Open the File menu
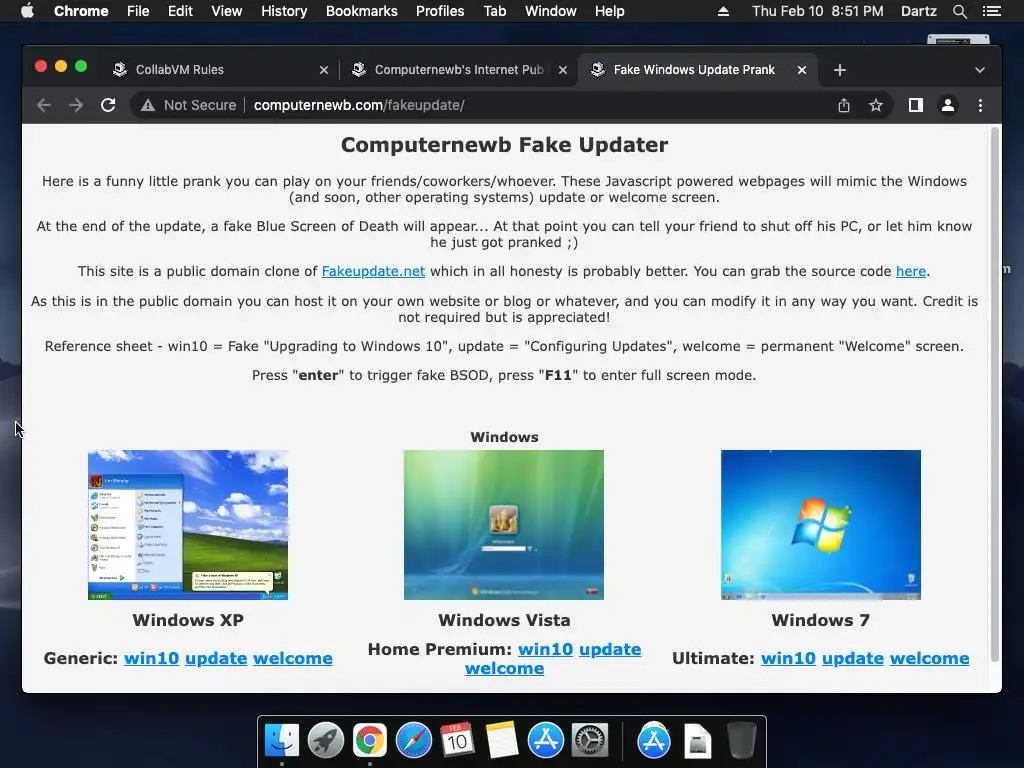This screenshot has width=1024, height=768. pos(138,11)
